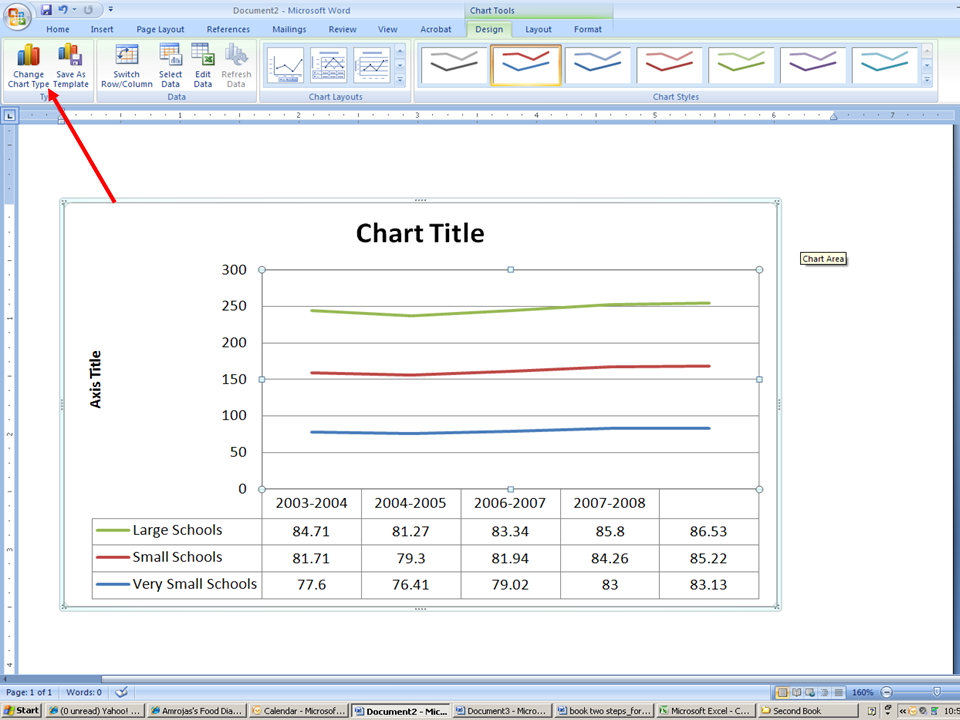Screen dimensions: 960x720
Task: Switch to Full Screen Reading view
Action: (x=797, y=692)
